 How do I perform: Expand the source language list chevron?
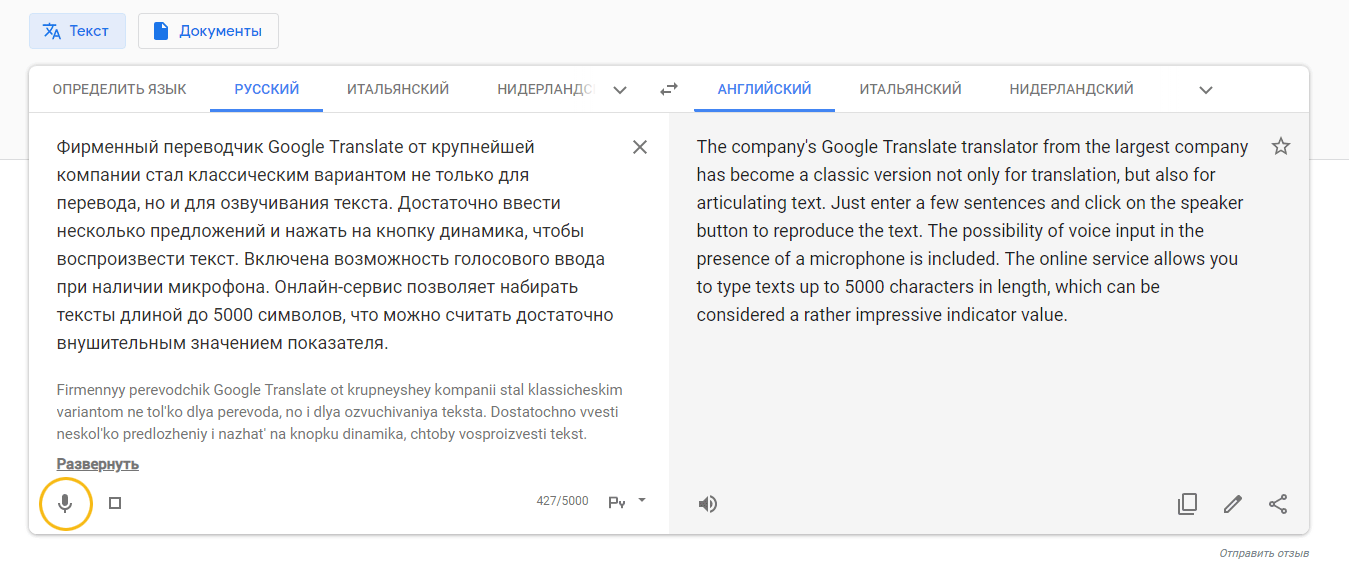pyautogui.click(x=620, y=90)
